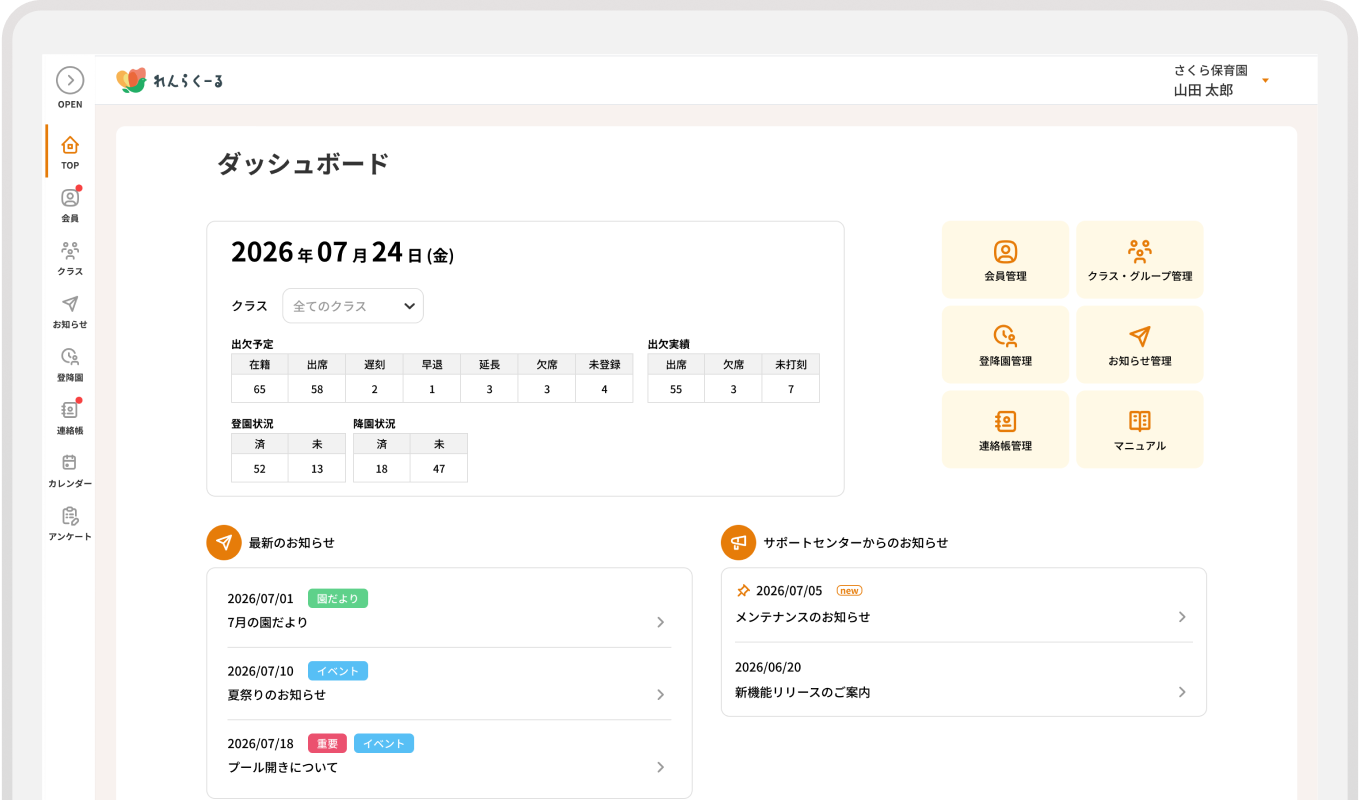Click the 園だより green tag
The height and width of the screenshot is (800, 1360).
click(x=338, y=598)
